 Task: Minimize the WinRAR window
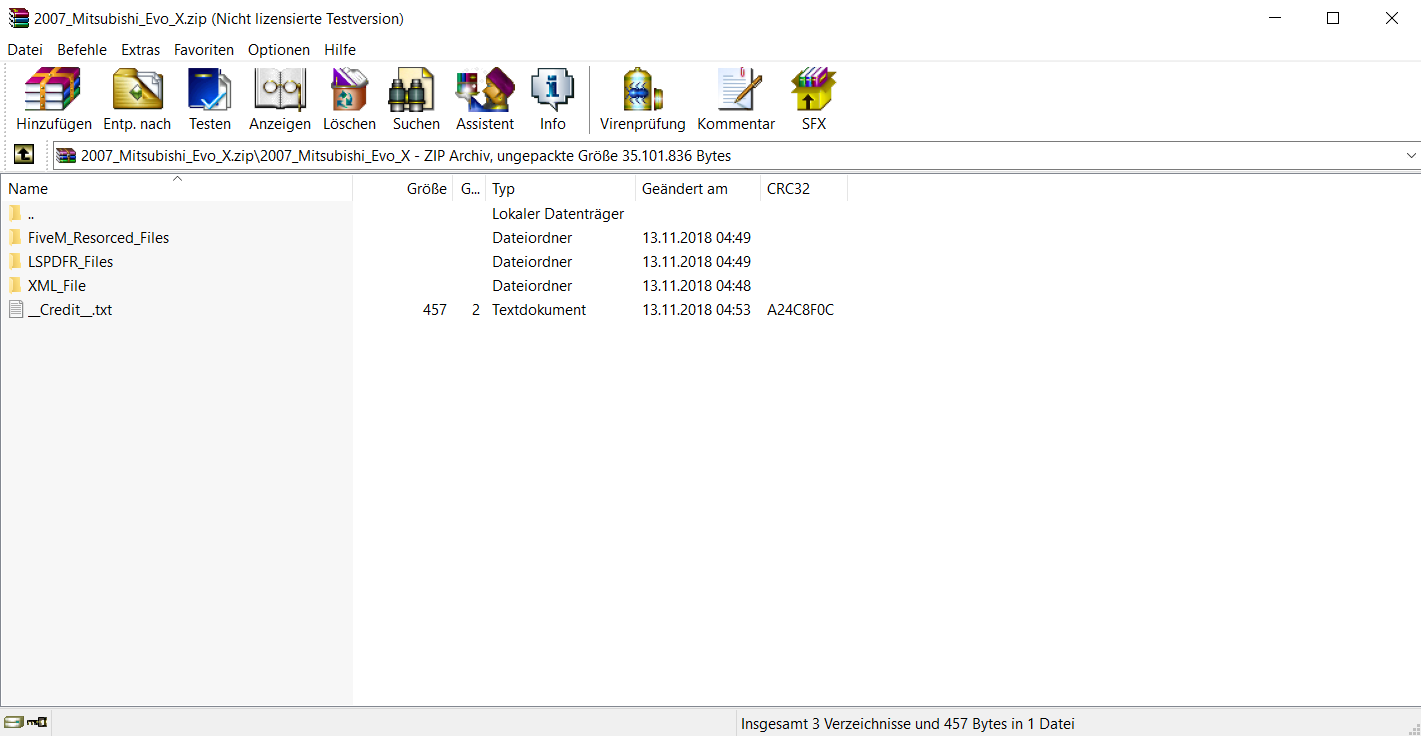coord(1275,18)
